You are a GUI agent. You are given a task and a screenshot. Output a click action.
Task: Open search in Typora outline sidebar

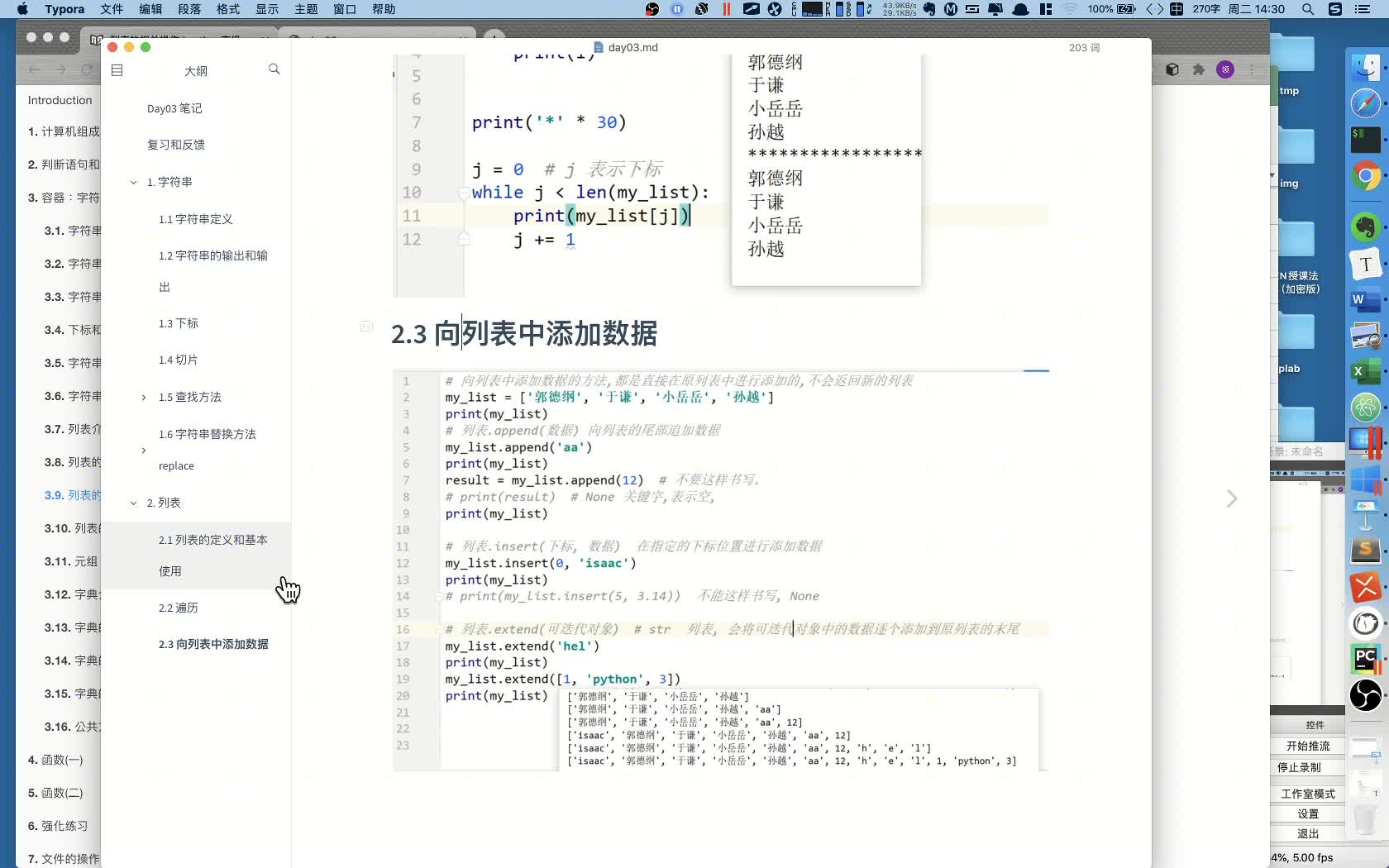tap(274, 69)
